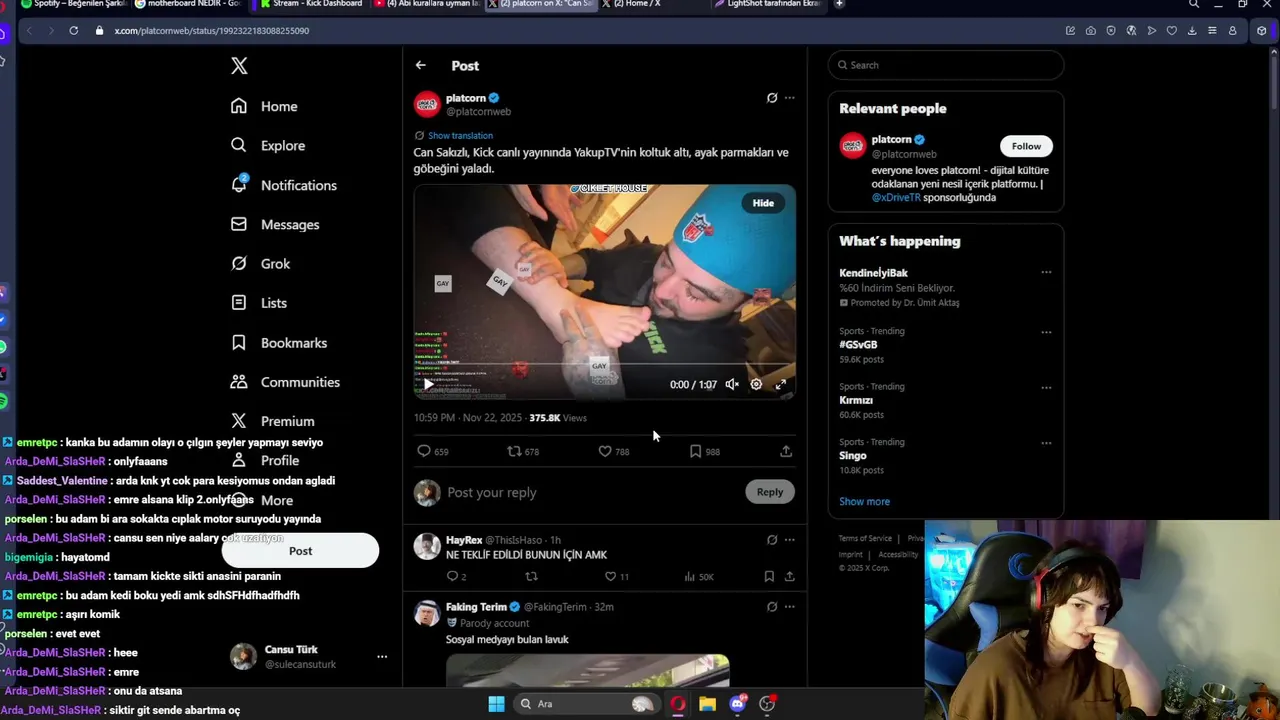Open more options on platcorn post
1280x720 pixels.
point(790,98)
